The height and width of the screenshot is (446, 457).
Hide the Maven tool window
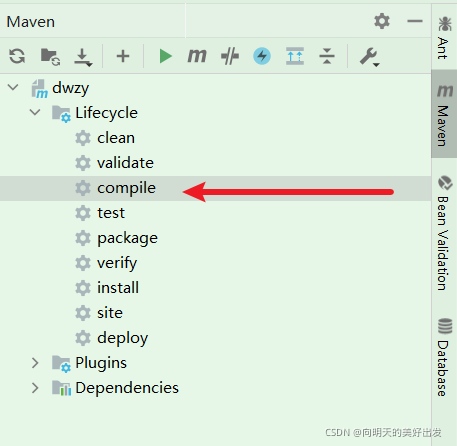[x=415, y=21]
